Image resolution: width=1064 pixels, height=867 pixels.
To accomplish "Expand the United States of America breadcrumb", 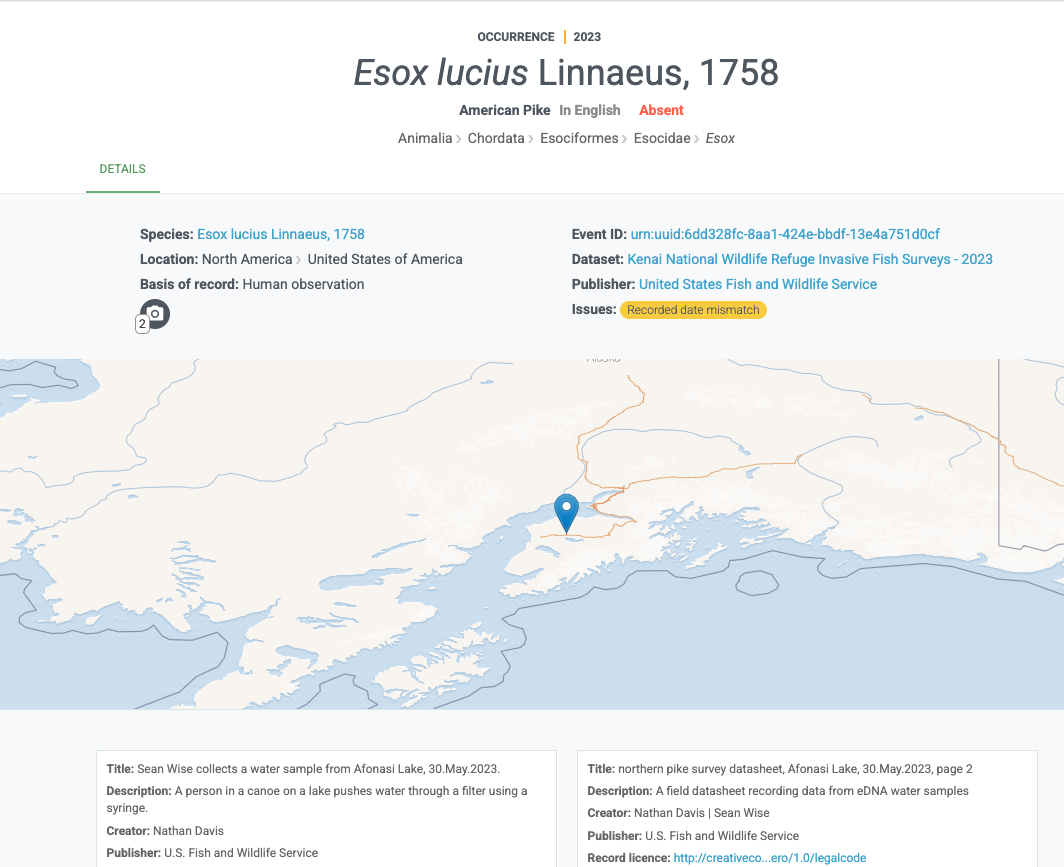I will [x=384, y=259].
